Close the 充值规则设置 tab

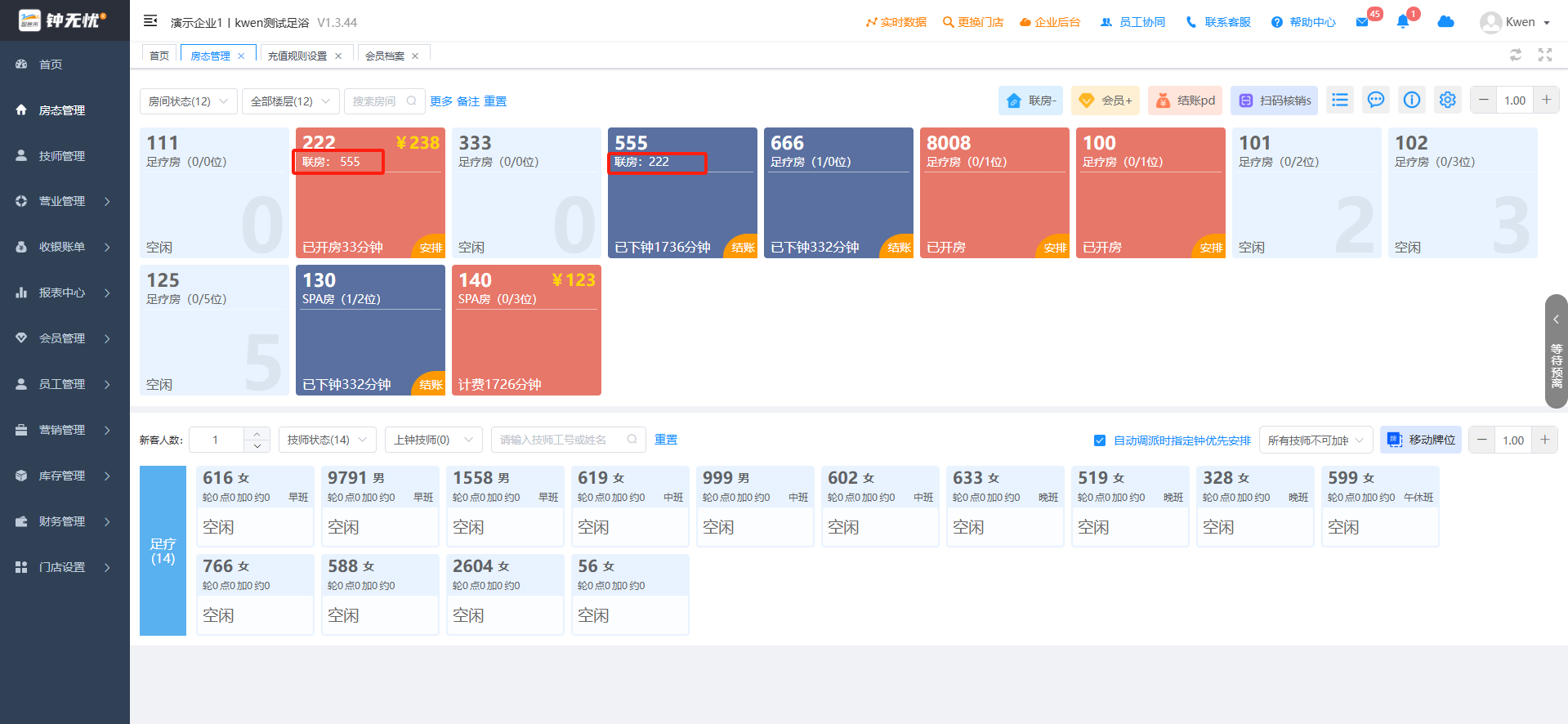point(338,56)
